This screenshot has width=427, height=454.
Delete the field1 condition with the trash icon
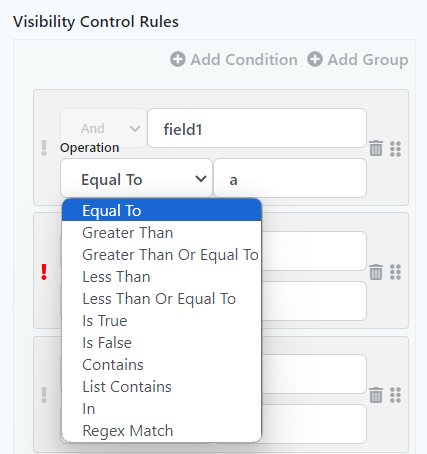(376, 148)
